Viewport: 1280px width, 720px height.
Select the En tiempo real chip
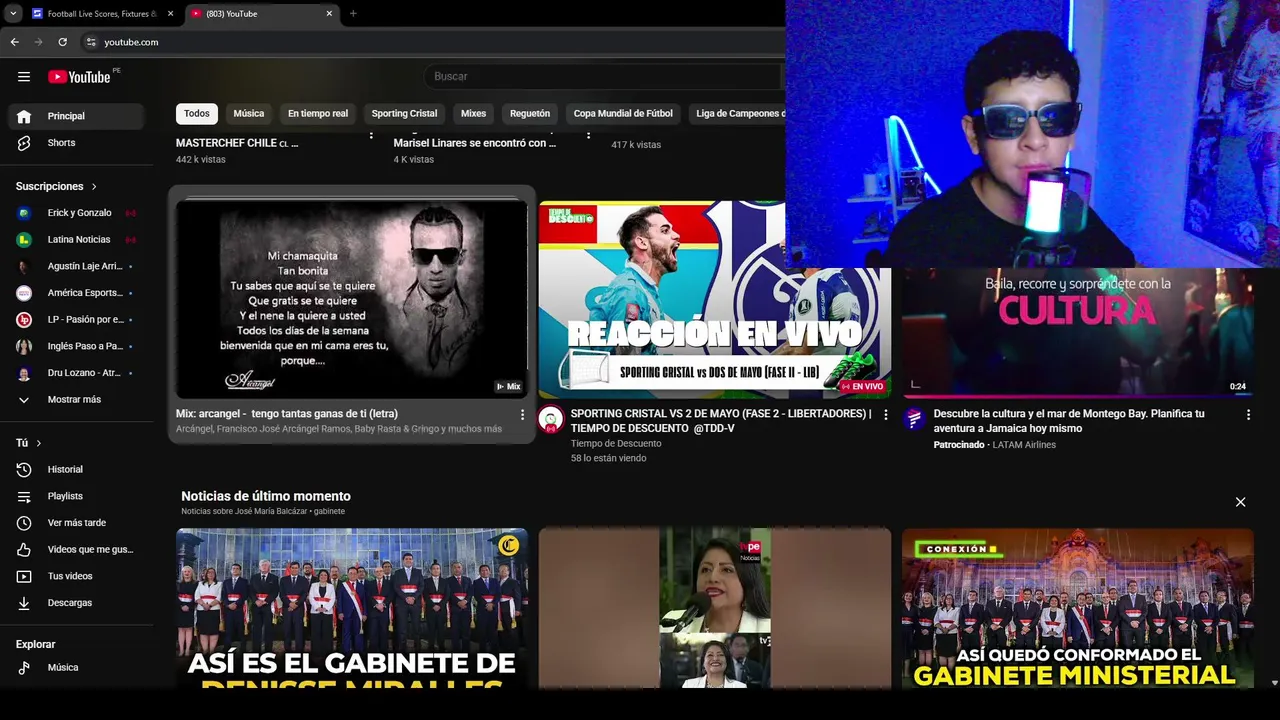(x=318, y=114)
